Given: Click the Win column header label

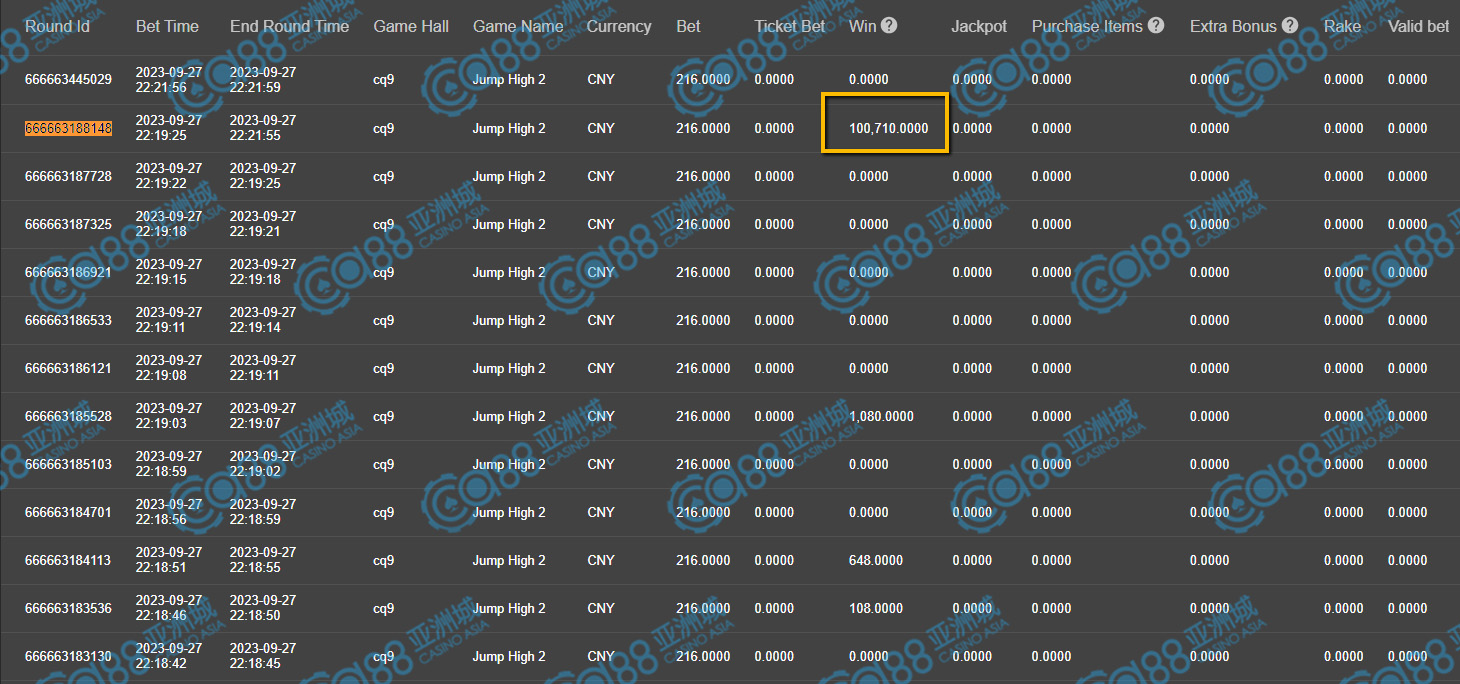Looking at the screenshot, I should 862,27.
